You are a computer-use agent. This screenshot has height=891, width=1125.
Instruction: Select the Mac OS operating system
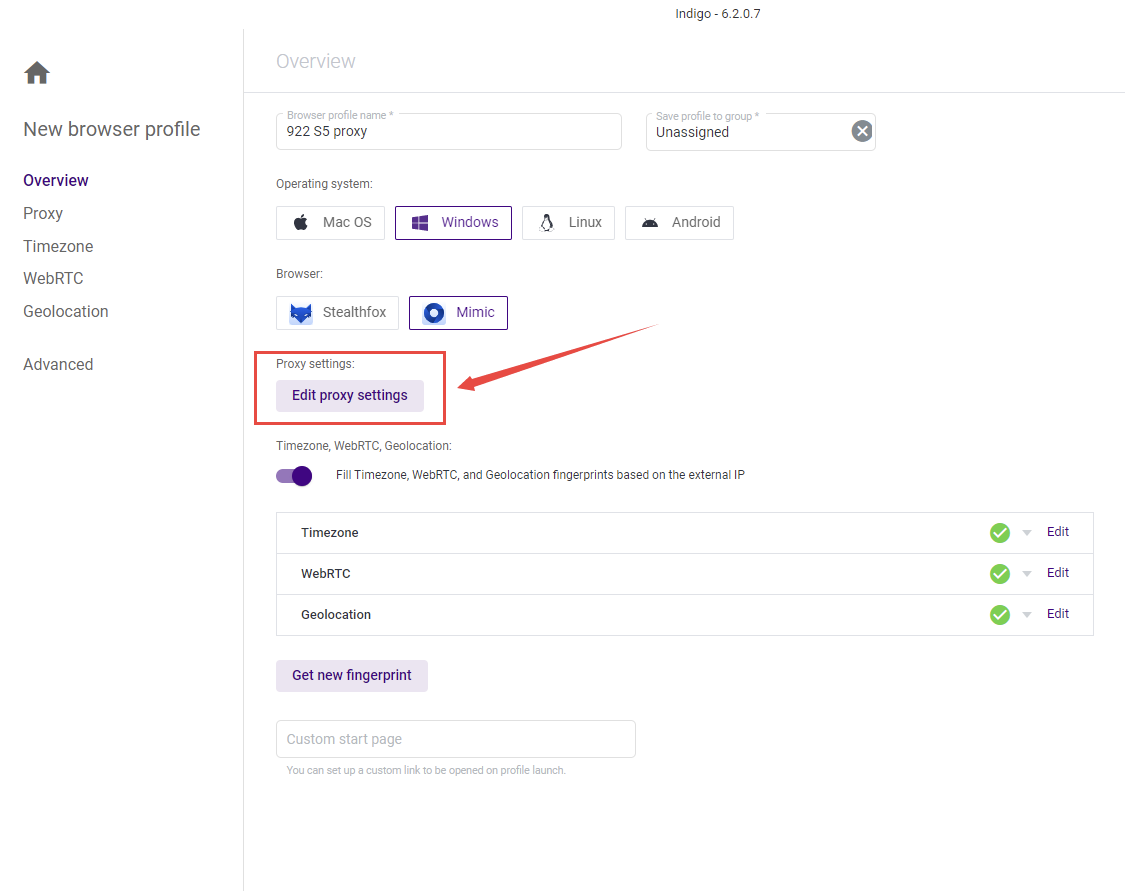[x=330, y=223]
